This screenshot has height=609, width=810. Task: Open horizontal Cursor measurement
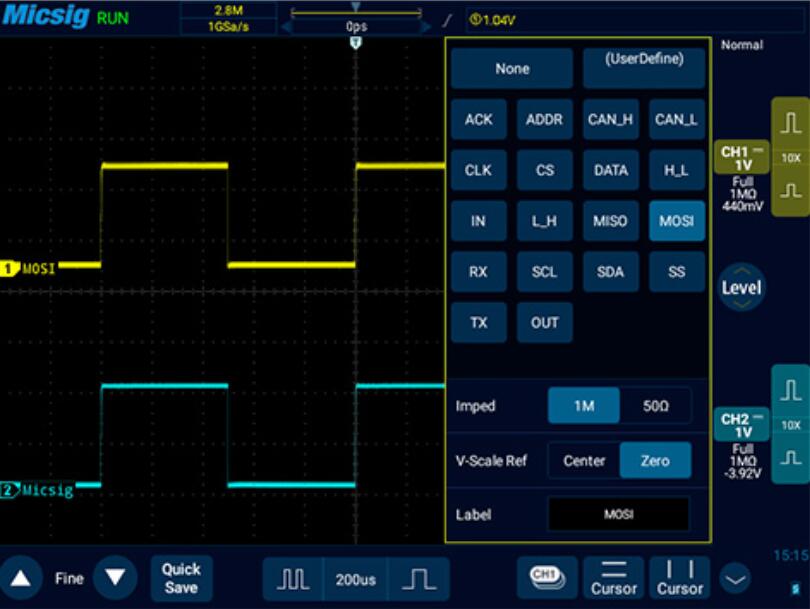coord(614,579)
